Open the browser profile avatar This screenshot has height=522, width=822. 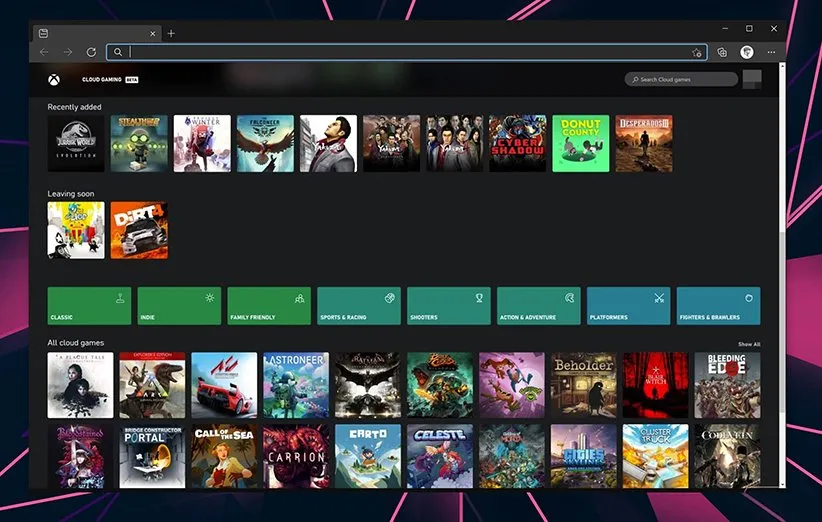747,52
